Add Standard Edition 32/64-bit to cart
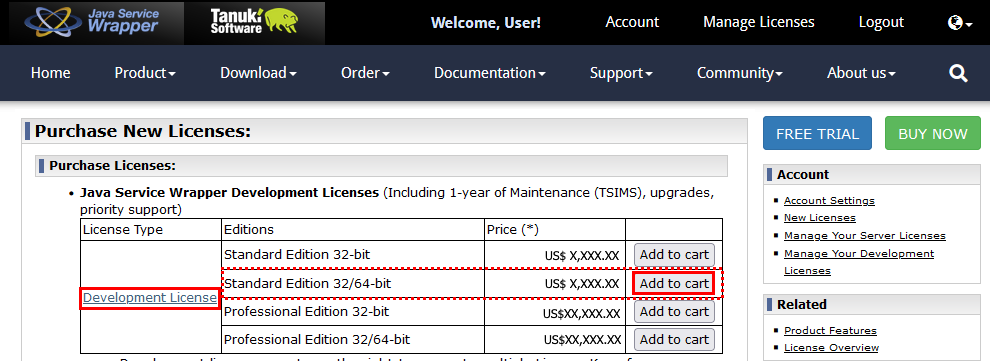Image resolution: width=990 pixels, height=361 pixels. (674, 283)
